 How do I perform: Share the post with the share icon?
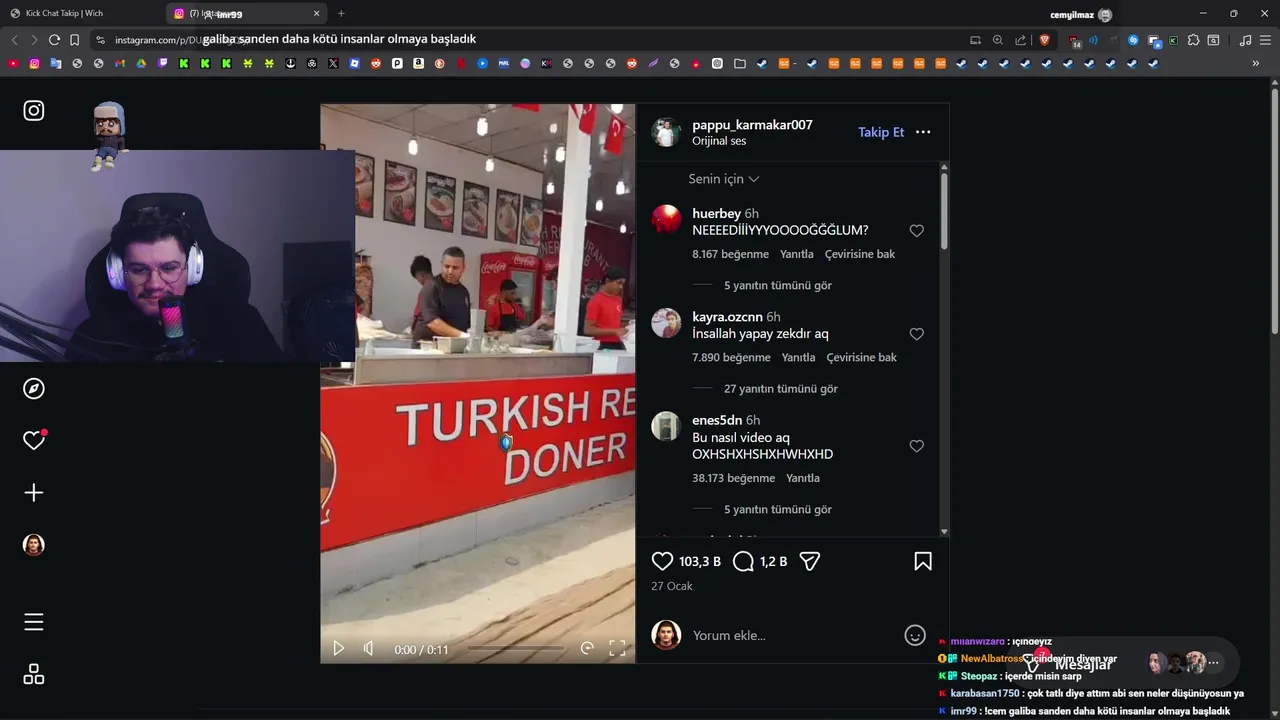click(810, 561)
